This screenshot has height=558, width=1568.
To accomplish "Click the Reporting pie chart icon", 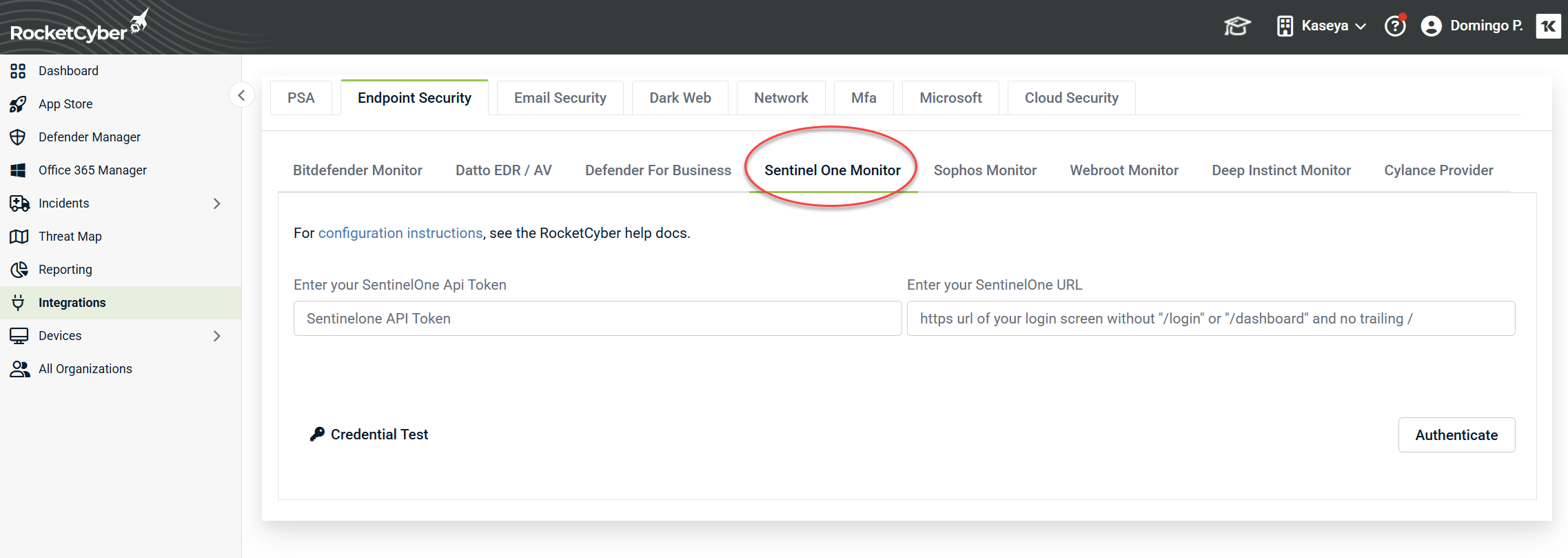I will pos(19,270).
